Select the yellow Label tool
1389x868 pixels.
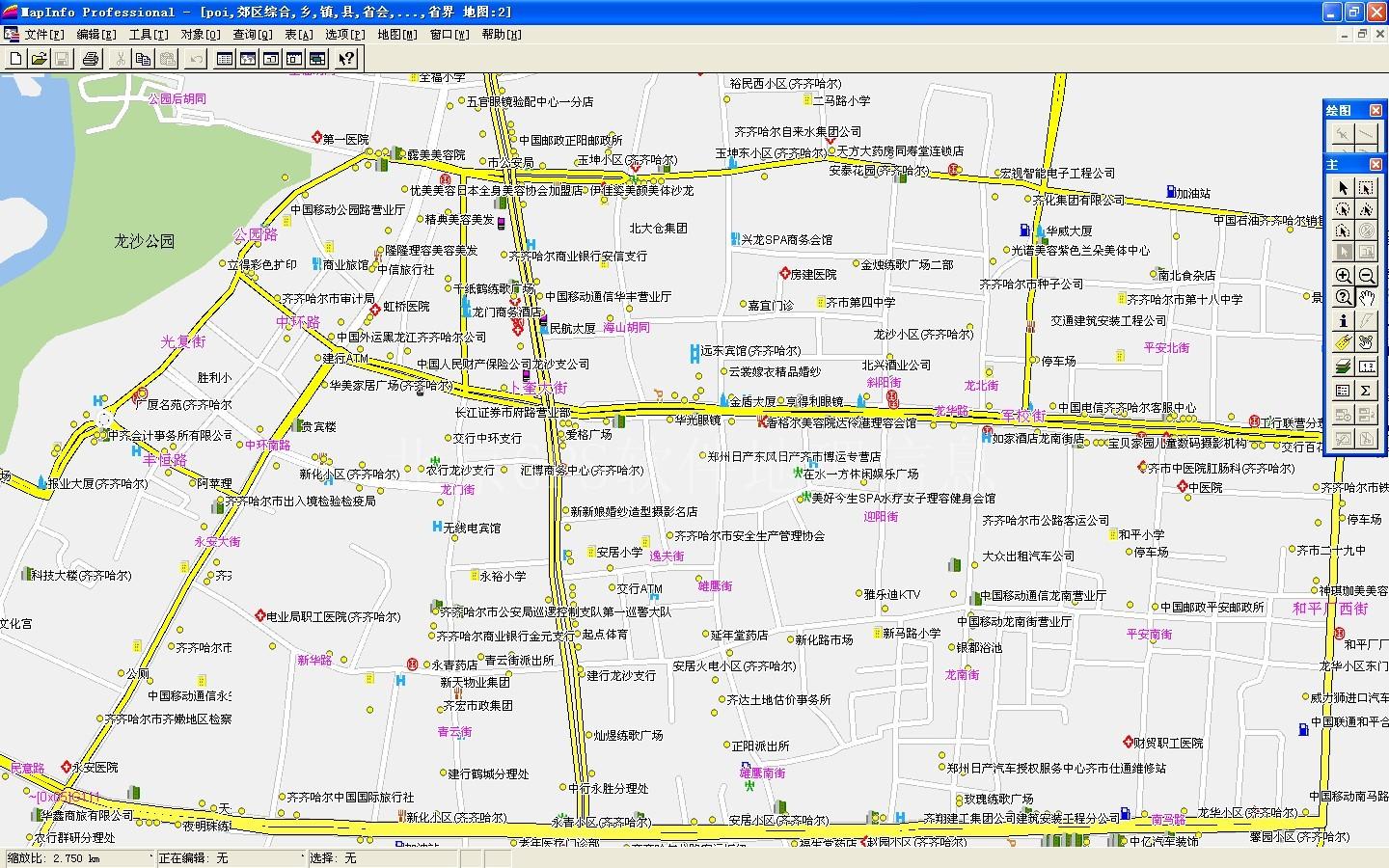(x=1342, y=341)
